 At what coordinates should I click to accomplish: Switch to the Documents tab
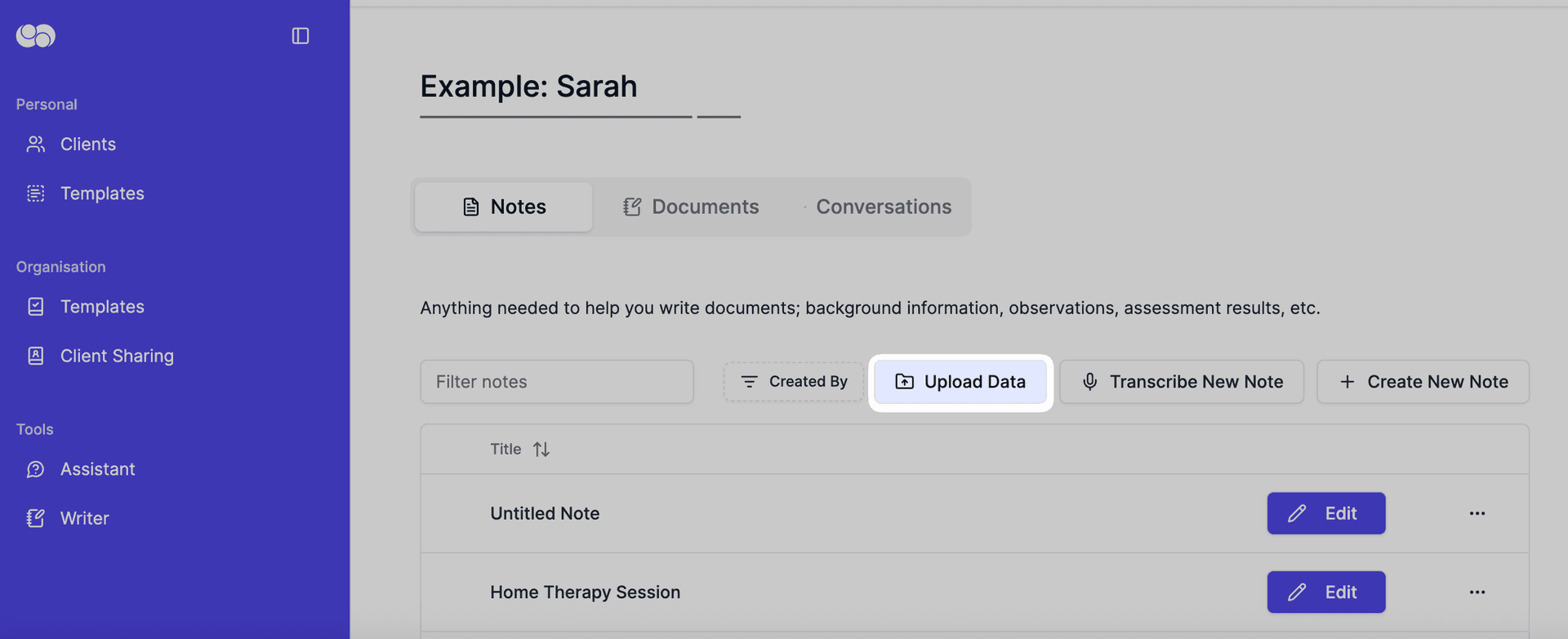pyautogui.click(x=691, y=207)
